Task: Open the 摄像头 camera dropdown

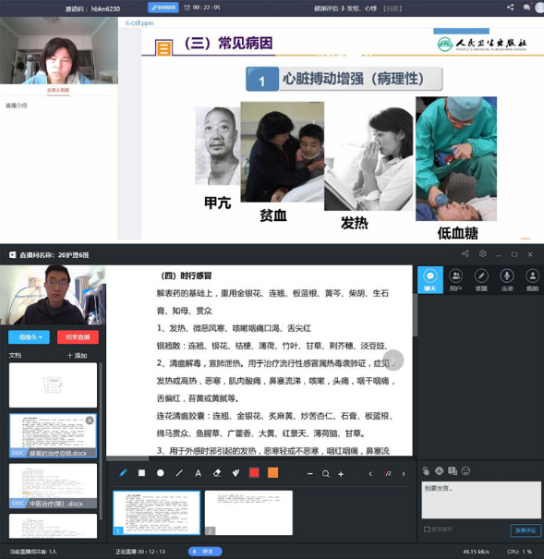Action: pyautogui.click(x=29, y=337)
